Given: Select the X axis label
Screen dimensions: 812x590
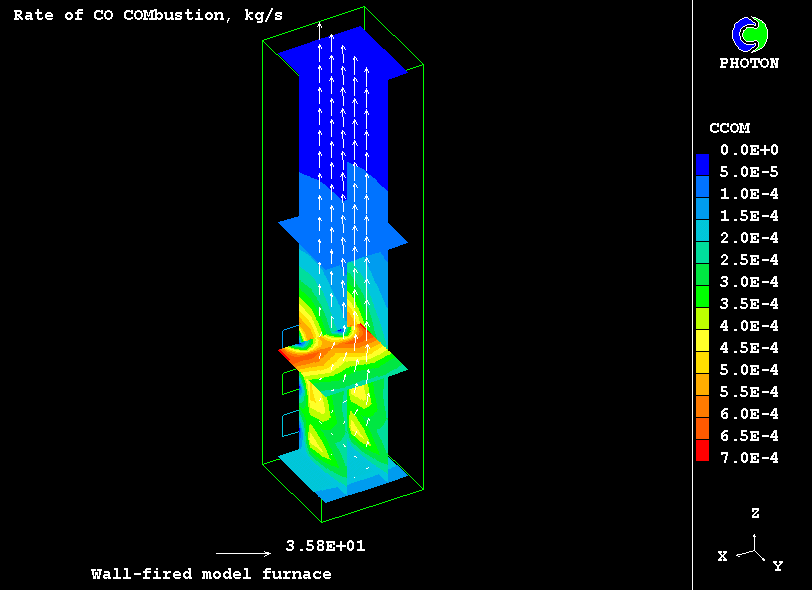Looking at the screenshot, I should 722,556.
